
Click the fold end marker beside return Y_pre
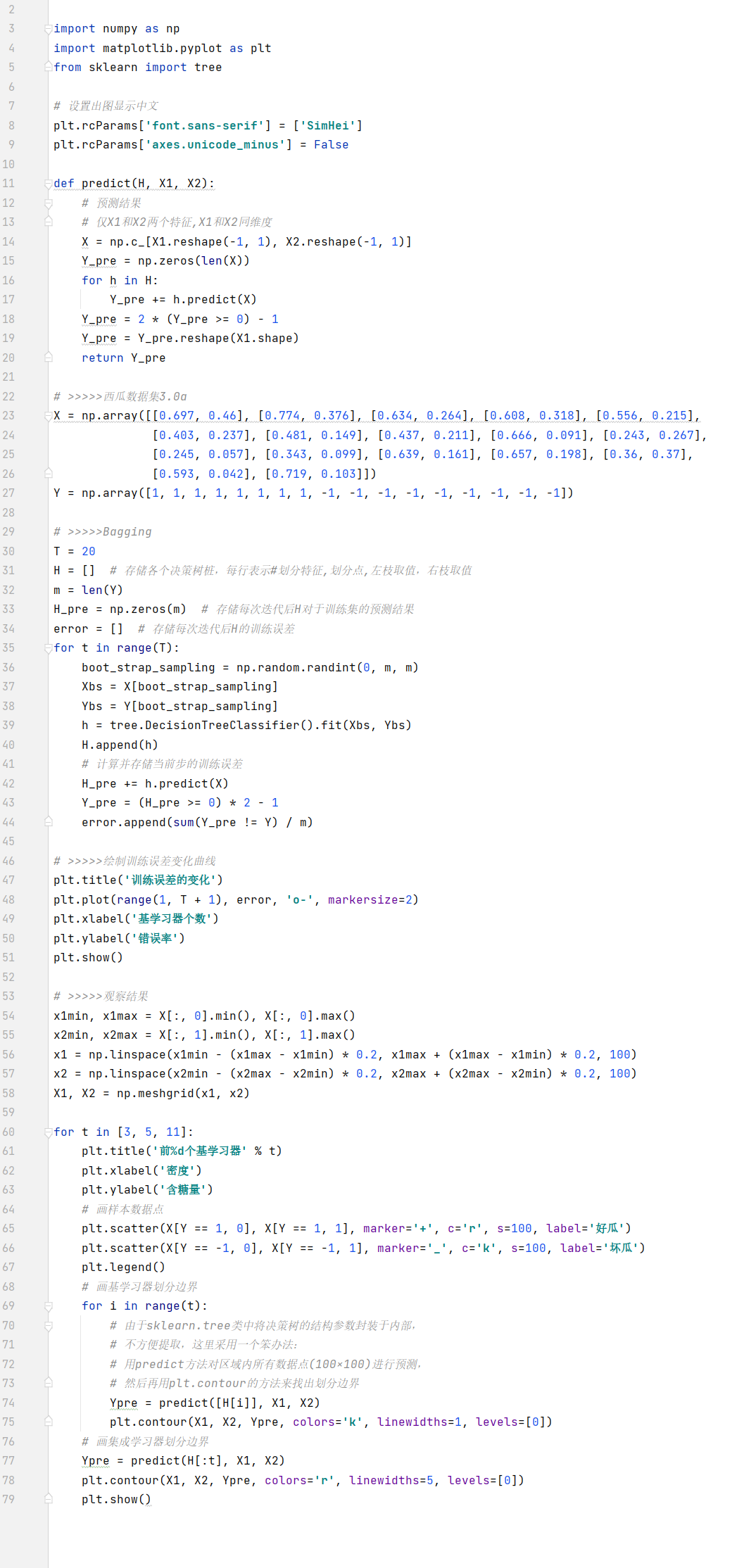[x=49, y=358]
